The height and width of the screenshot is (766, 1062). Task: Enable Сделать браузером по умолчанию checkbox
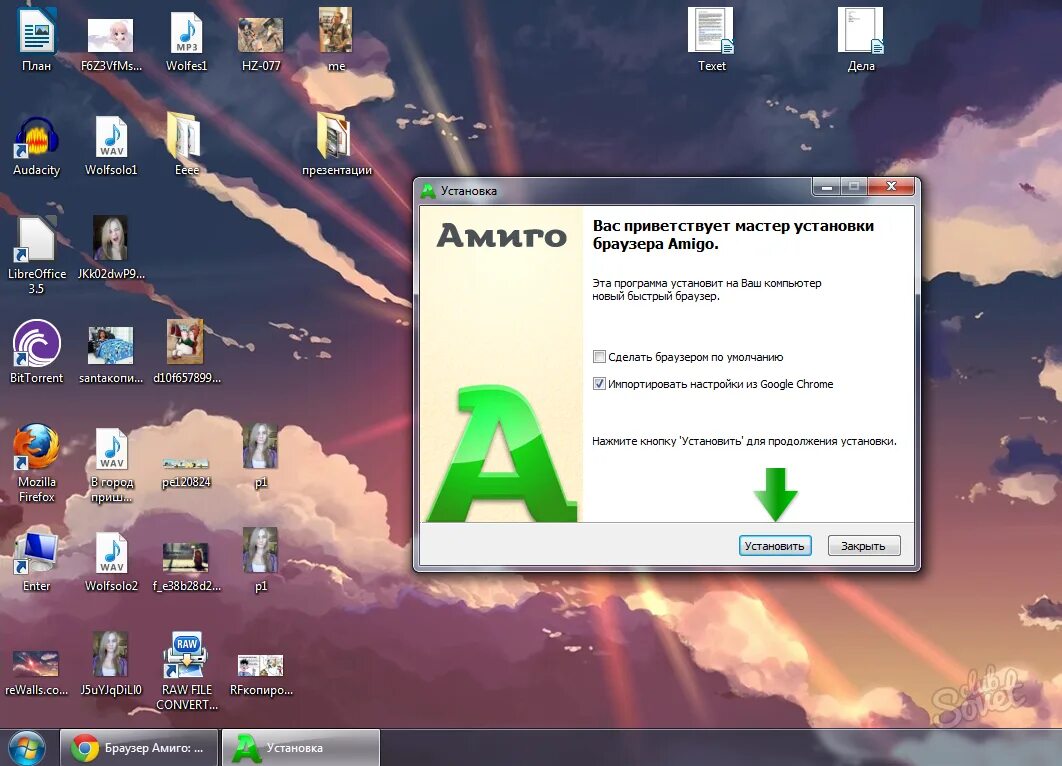point(599,356)
